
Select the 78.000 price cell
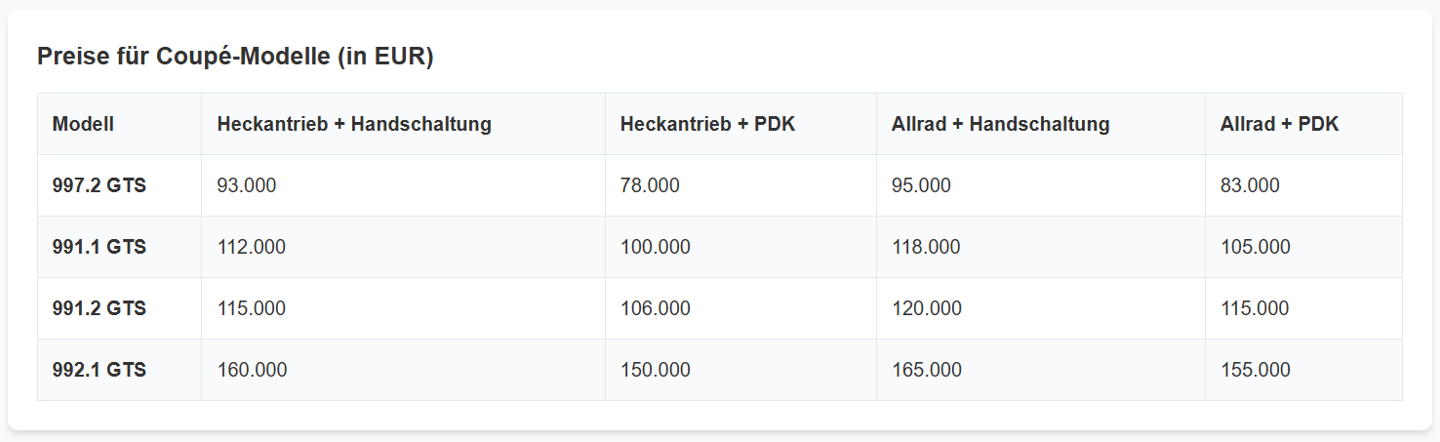pyautogui.click(x=741, y=186)
